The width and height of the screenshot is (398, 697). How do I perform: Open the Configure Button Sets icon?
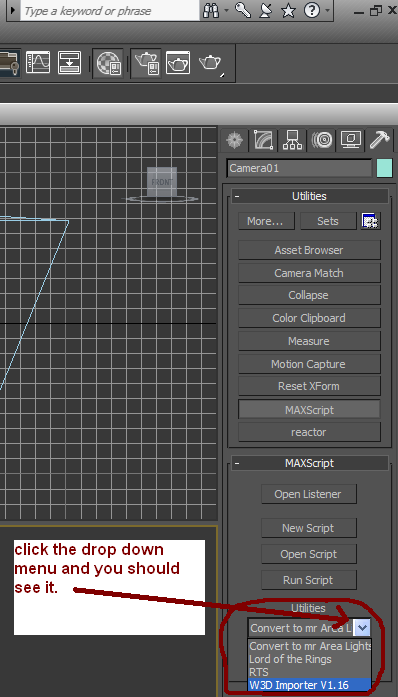click(x=370, y=221)
